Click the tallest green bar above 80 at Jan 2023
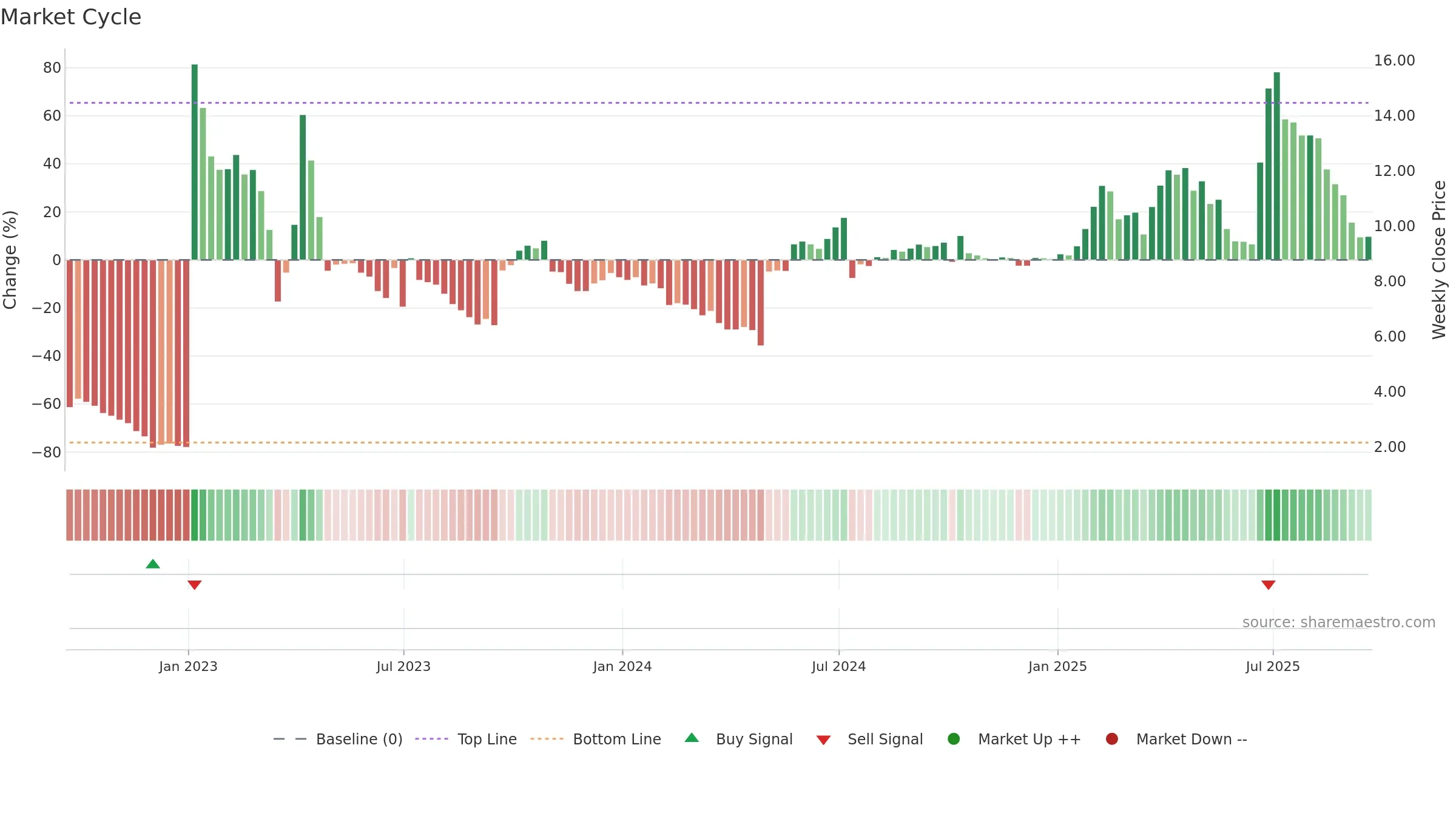Image resolution: width=1456 pixels, height=819 pixels. pyautogui.click(x=195, y=162)
